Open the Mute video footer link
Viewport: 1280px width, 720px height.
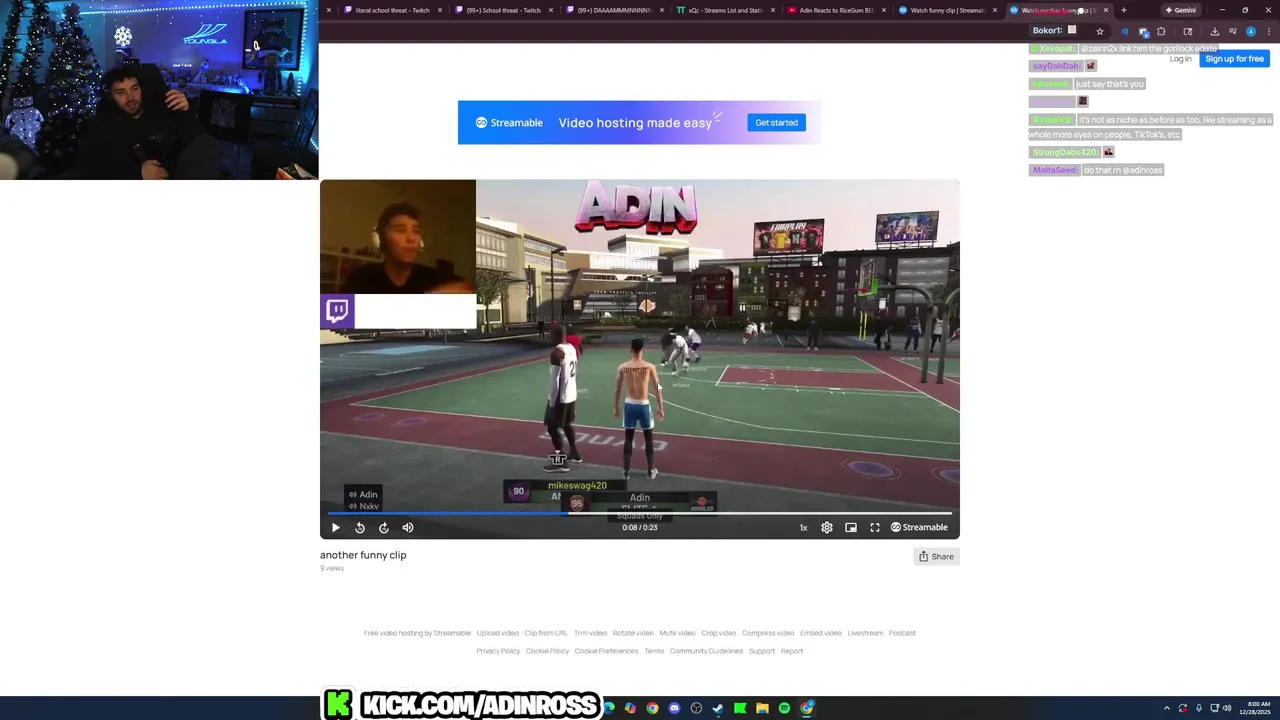coord(677,633)
